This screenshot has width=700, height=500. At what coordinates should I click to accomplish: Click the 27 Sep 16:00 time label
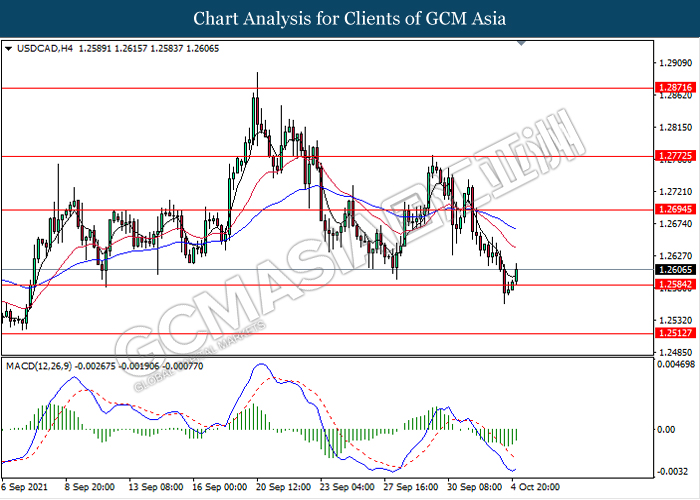pos(411,487)
